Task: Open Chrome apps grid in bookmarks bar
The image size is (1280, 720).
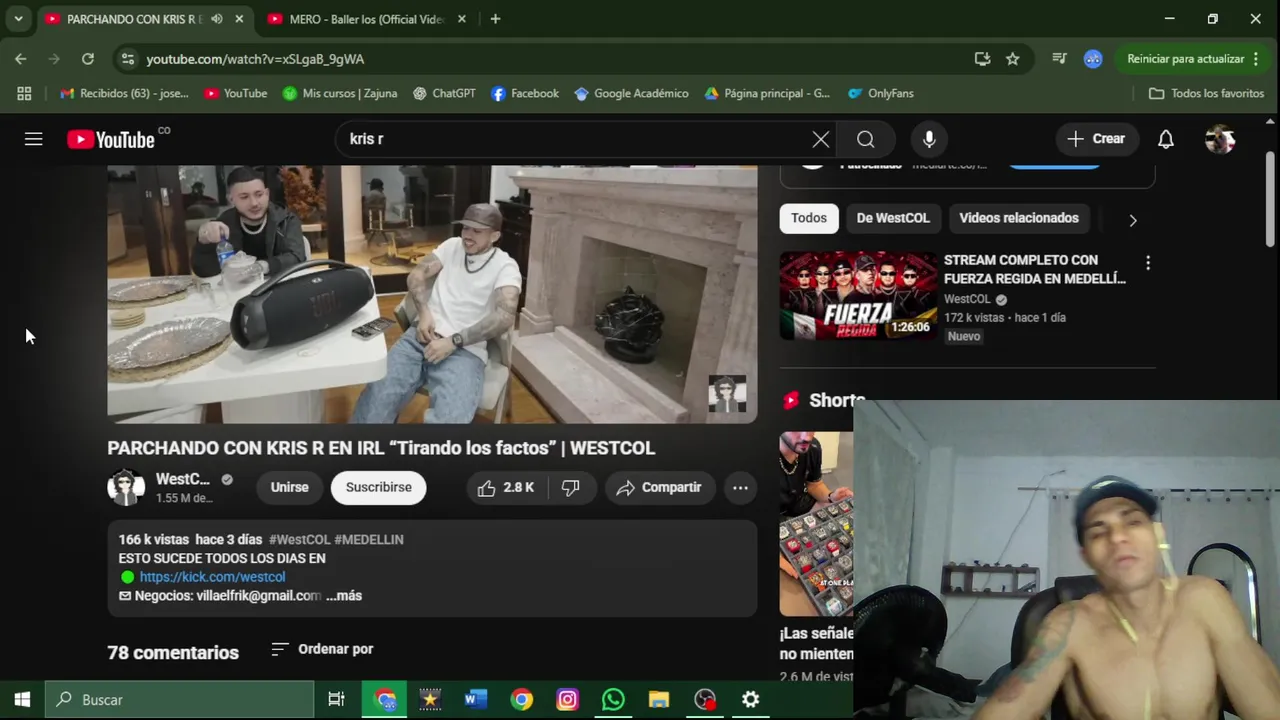Action: click(x=24, y=93)
